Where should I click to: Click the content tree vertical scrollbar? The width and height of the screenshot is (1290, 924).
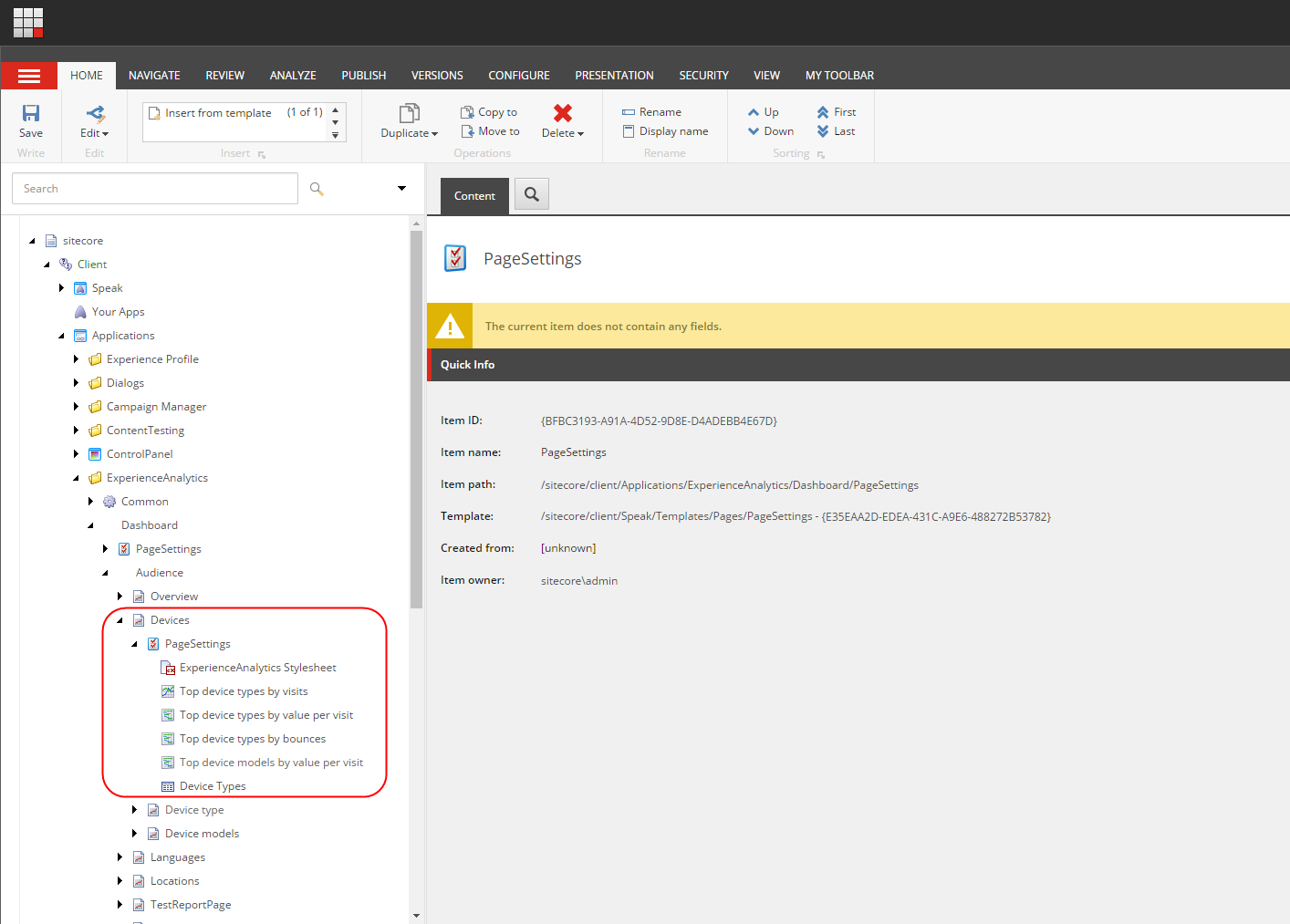point(416,419)
